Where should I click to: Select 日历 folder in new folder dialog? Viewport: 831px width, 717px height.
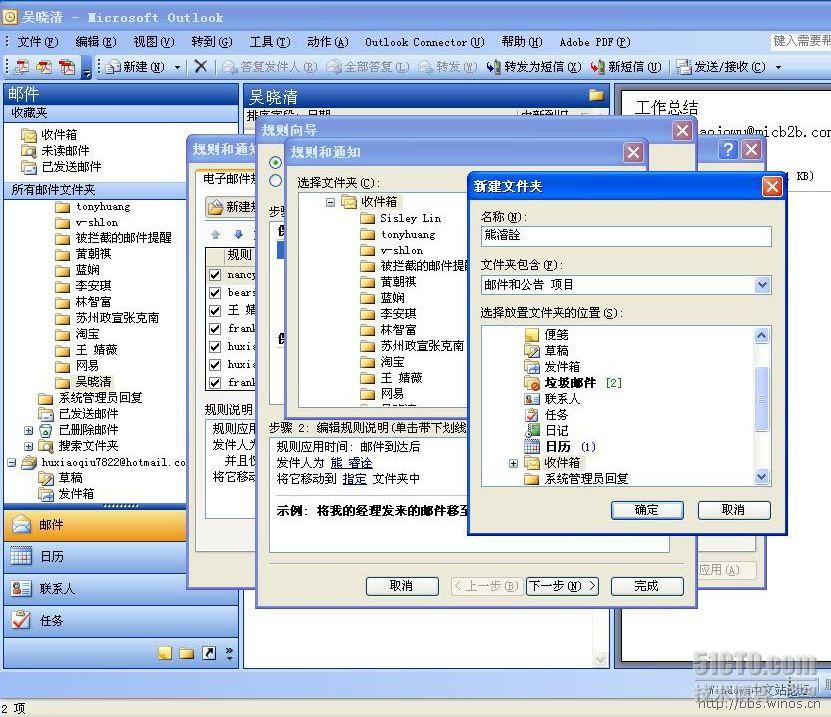pos(560,447)
